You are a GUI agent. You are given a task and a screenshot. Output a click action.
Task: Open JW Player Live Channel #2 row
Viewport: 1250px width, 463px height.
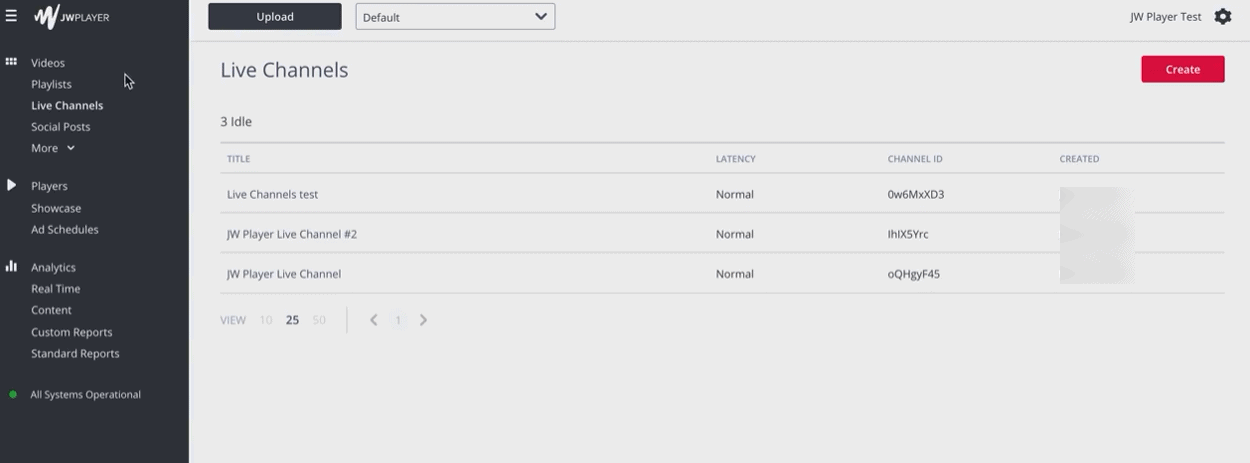722,234
